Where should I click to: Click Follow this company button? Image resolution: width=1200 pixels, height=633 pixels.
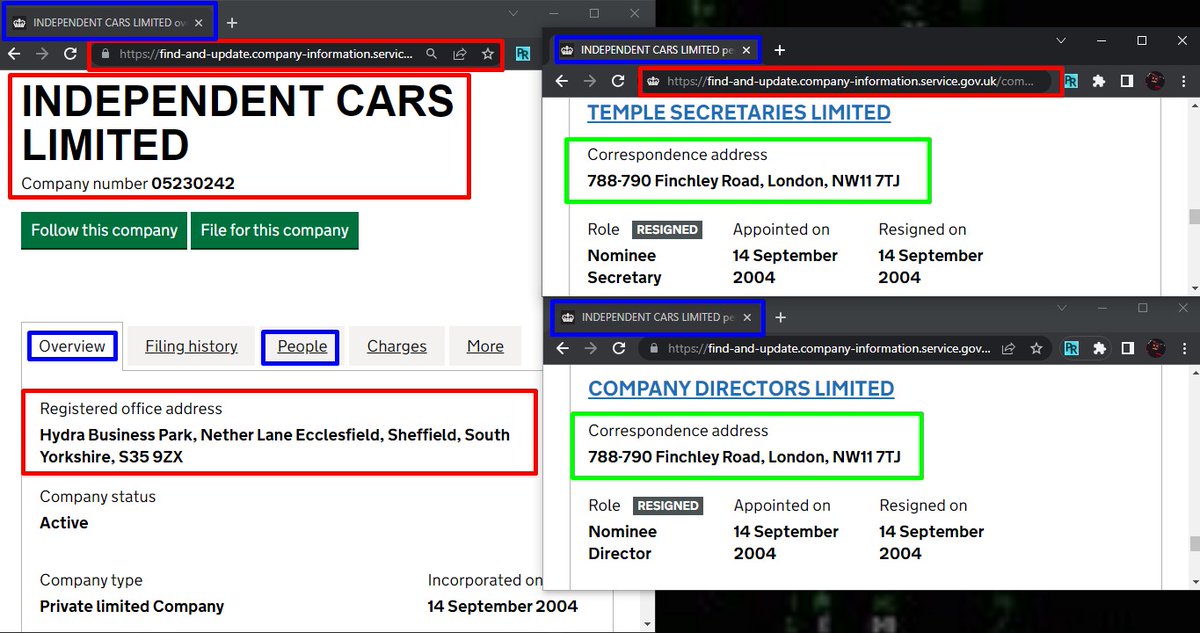[104, 230]
